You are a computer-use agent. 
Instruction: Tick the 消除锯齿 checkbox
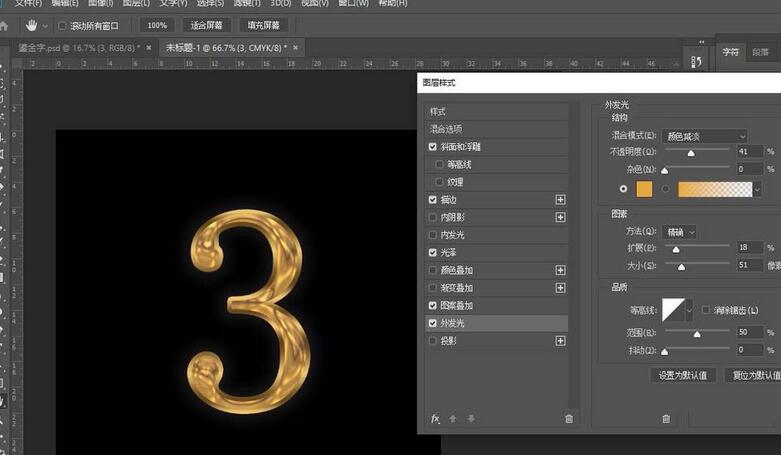point(706,310)
